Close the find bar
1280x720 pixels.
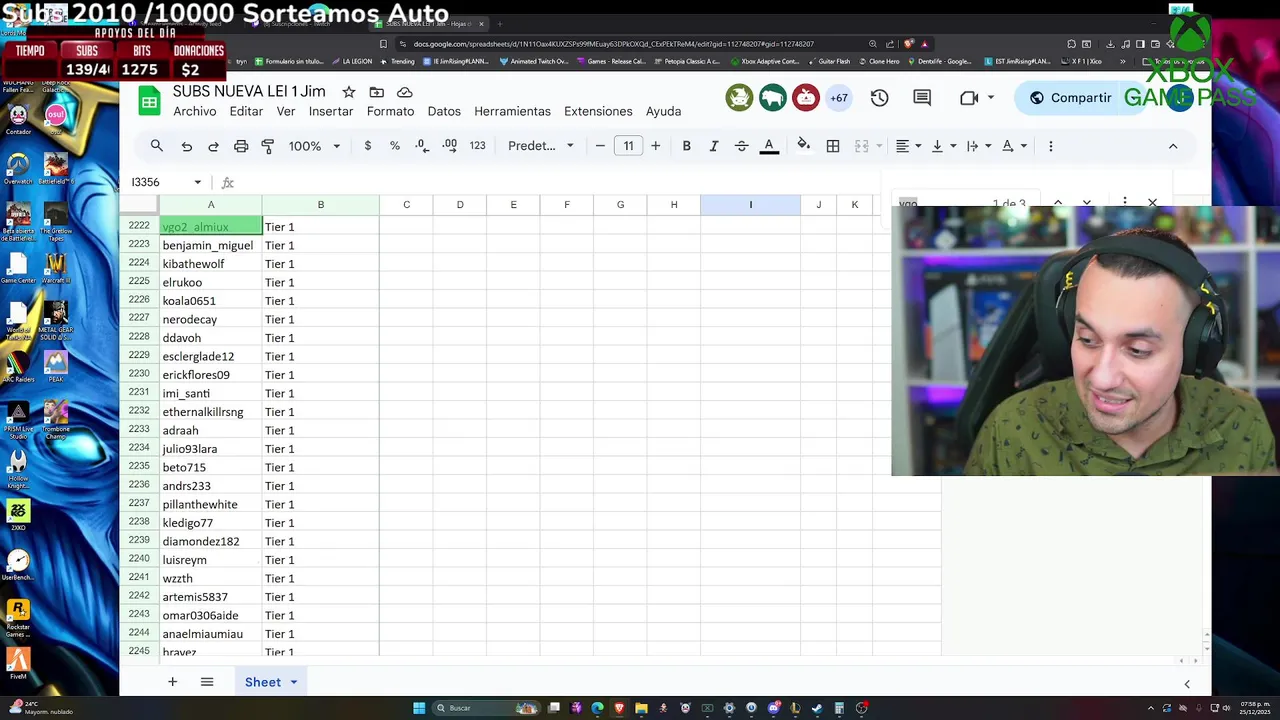tap(1152, 203)
